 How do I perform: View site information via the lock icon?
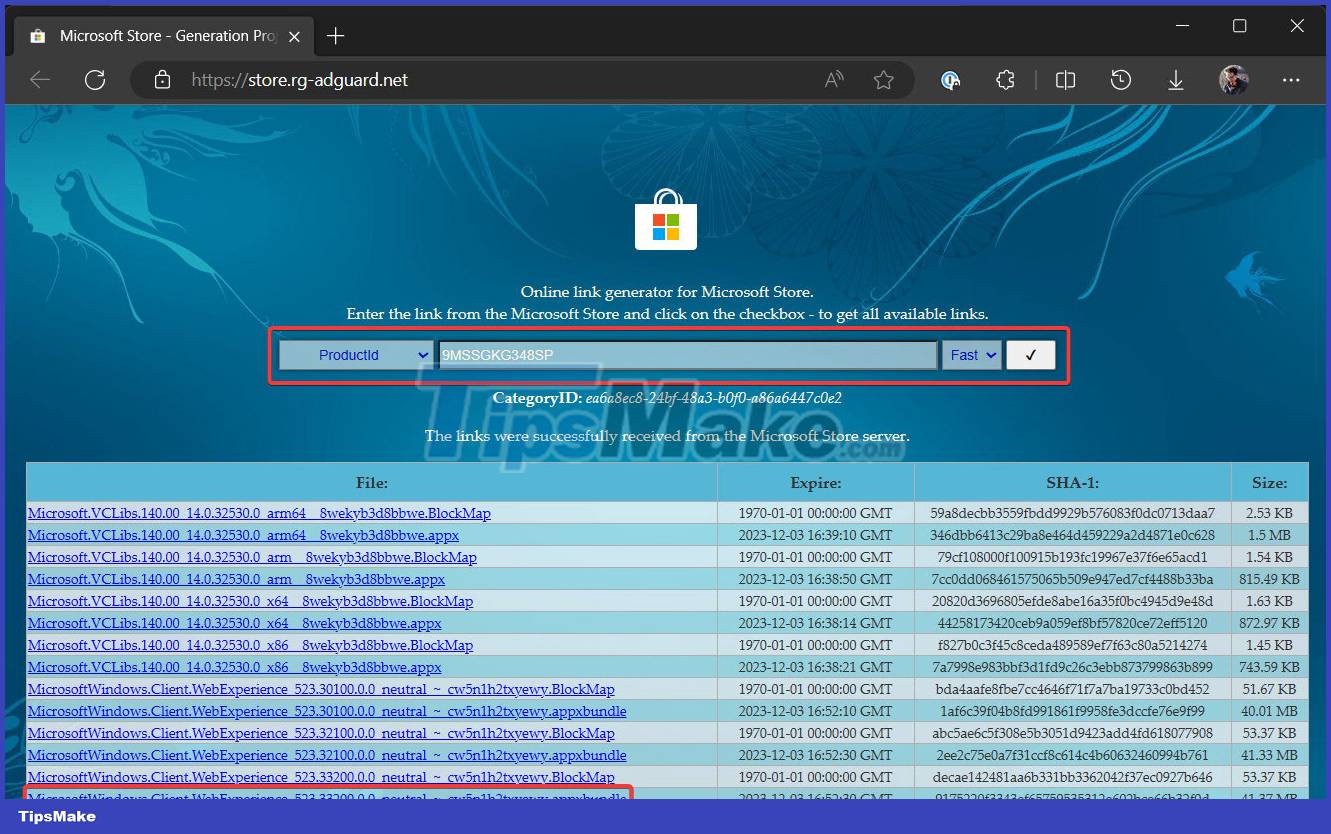(161, 80)
